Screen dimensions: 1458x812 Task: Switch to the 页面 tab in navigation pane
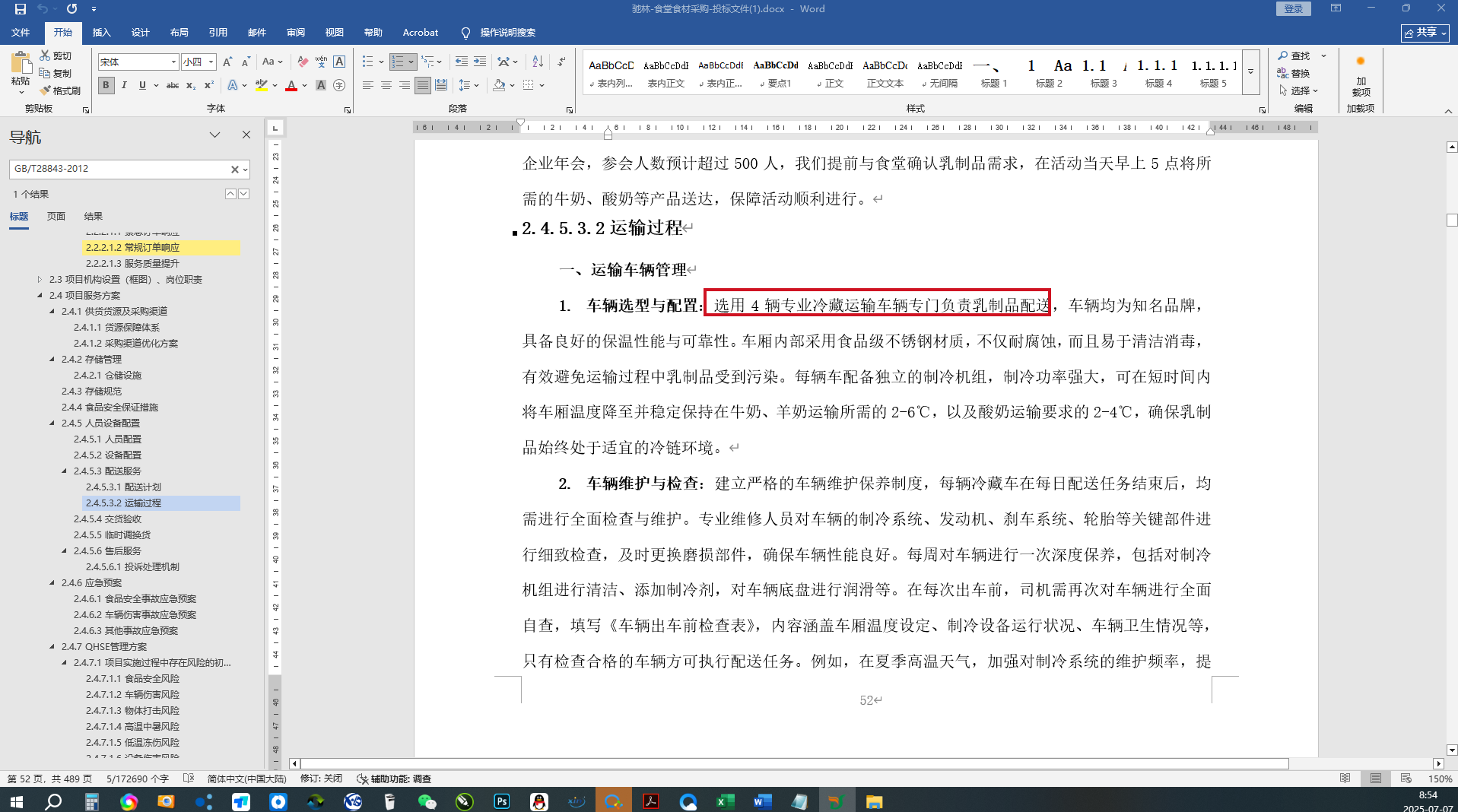56,217
